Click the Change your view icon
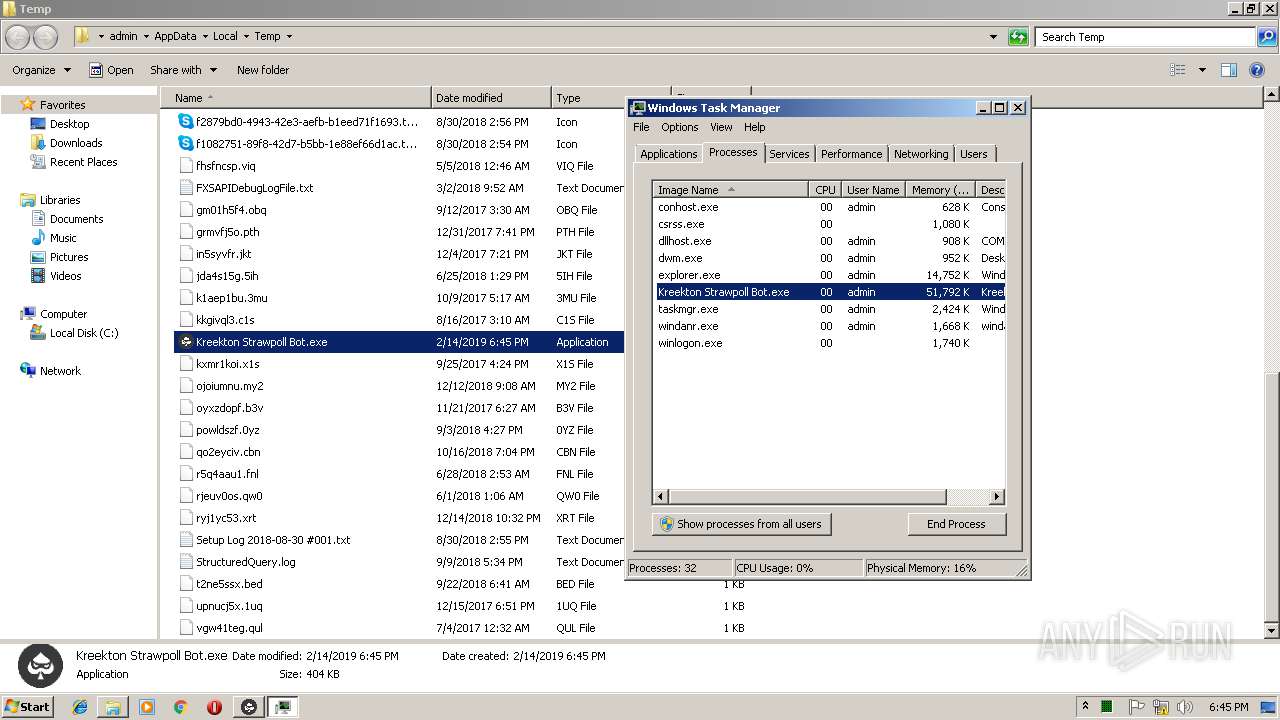The width and height of the screenshot is (1280, 720). pos(1178,70)
